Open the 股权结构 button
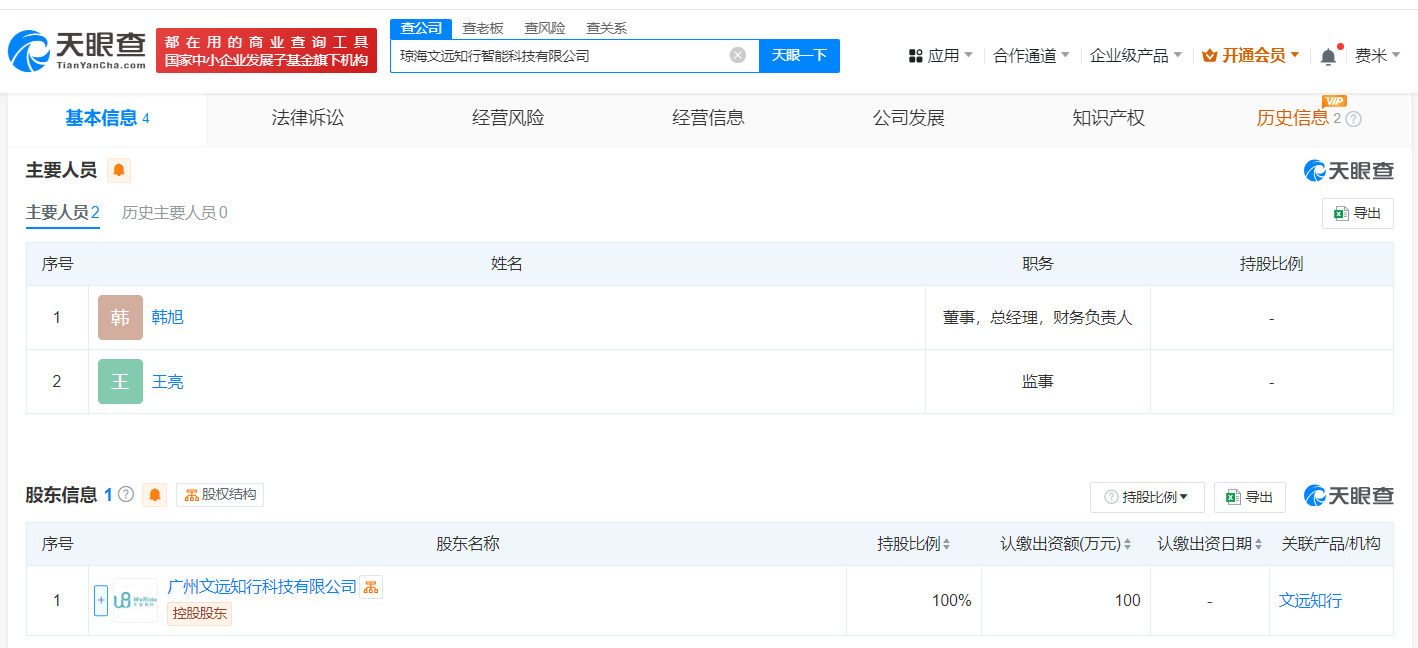1418x648 pixels. [x=220, y=494]
